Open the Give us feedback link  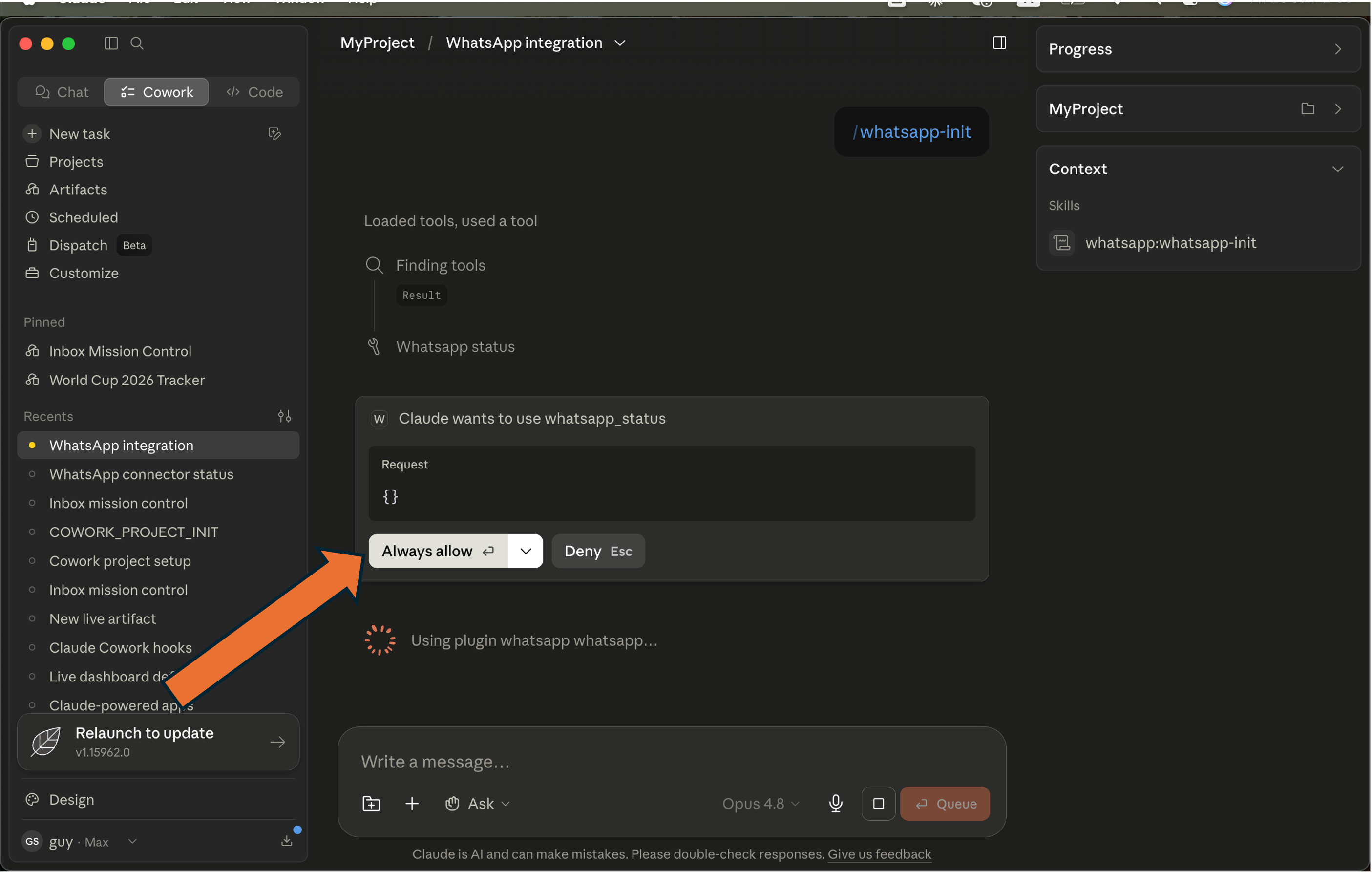879,855
